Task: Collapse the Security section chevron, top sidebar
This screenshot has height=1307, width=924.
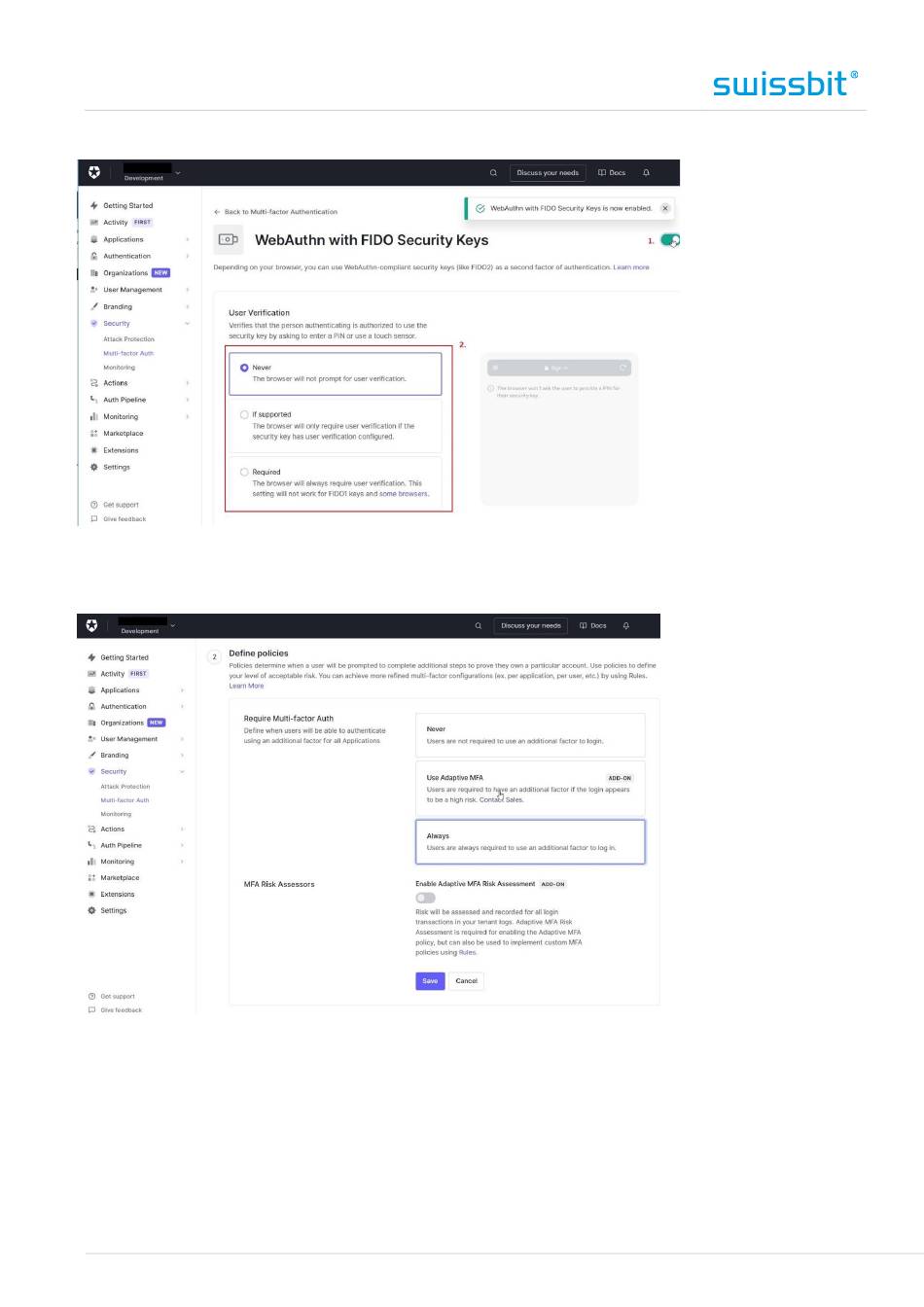Action: 188,324
